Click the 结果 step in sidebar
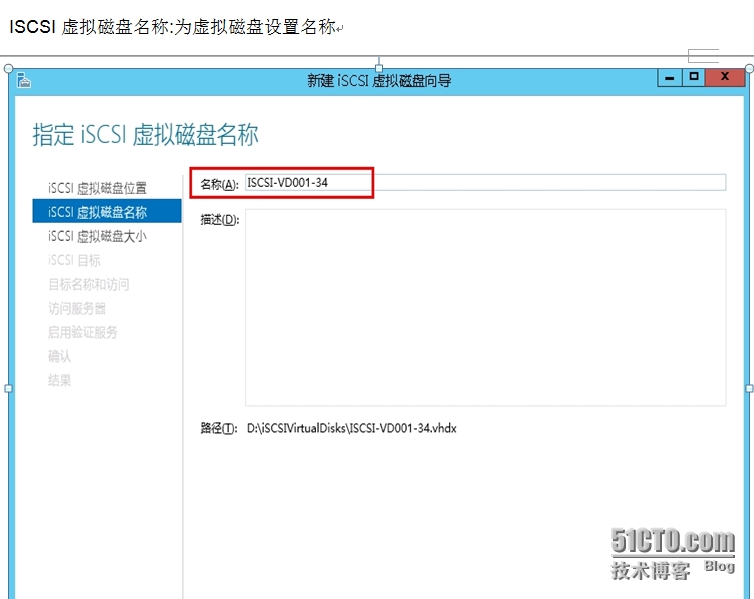 coord(59,380)
